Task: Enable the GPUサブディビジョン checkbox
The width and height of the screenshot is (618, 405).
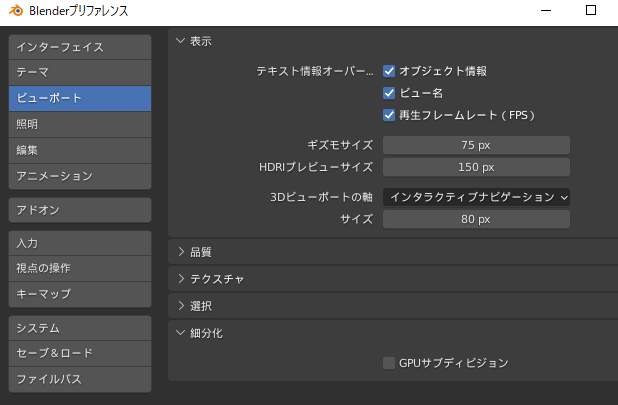Action: tap(389, 363)
